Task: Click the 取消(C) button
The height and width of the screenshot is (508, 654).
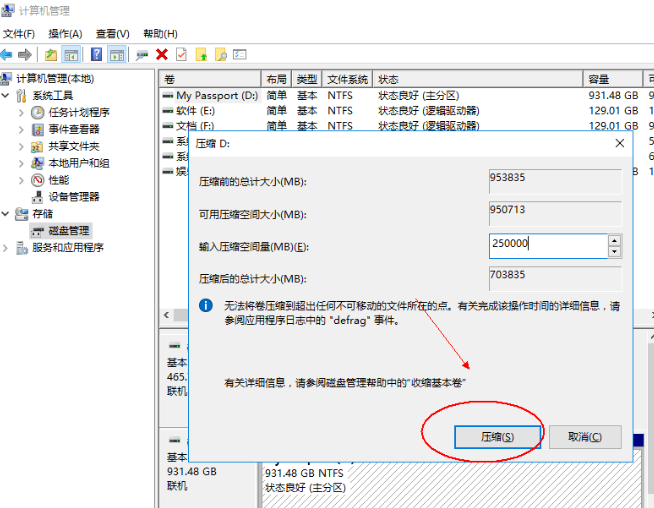Action: pyautogui.click(x=585, y=437)
